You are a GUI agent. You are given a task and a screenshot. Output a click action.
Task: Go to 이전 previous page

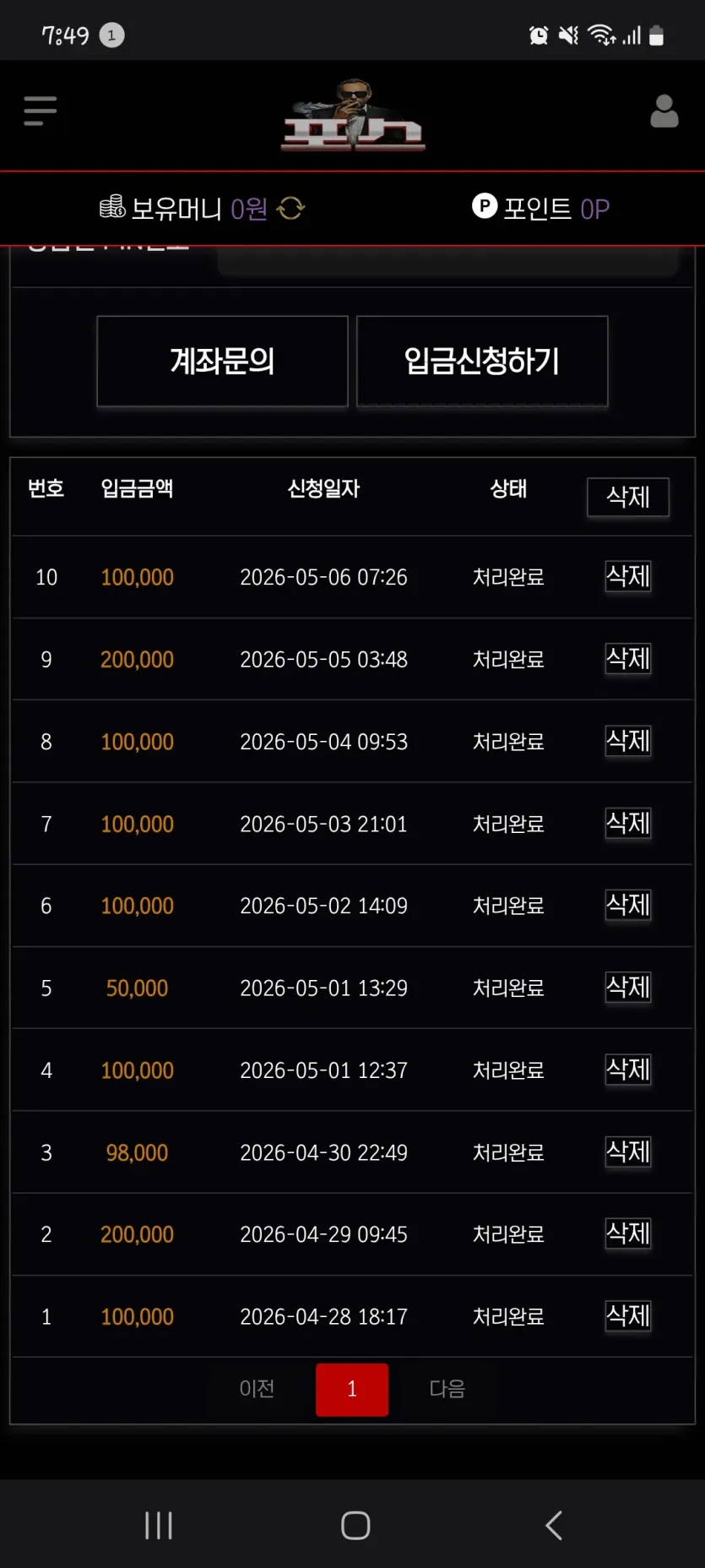[x=257, y=1389]
